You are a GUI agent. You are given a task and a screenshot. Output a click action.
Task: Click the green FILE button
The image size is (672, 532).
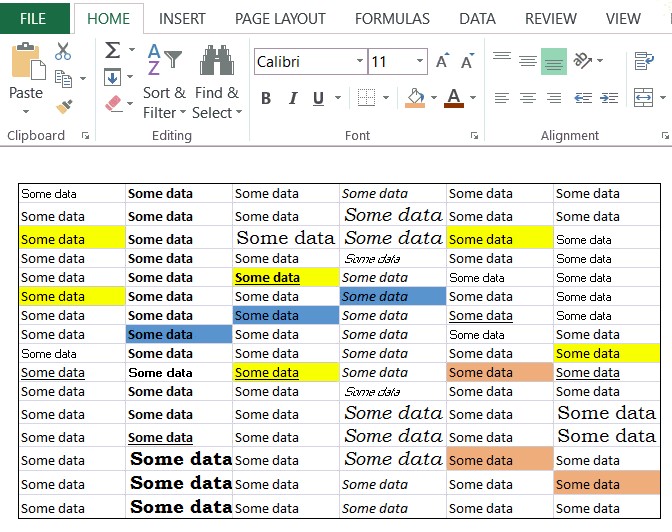pos(33,18)
